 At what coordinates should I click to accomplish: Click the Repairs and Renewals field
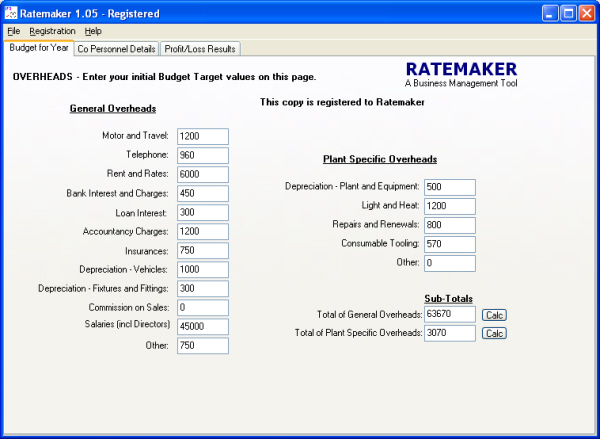click(x=449, y=225)
